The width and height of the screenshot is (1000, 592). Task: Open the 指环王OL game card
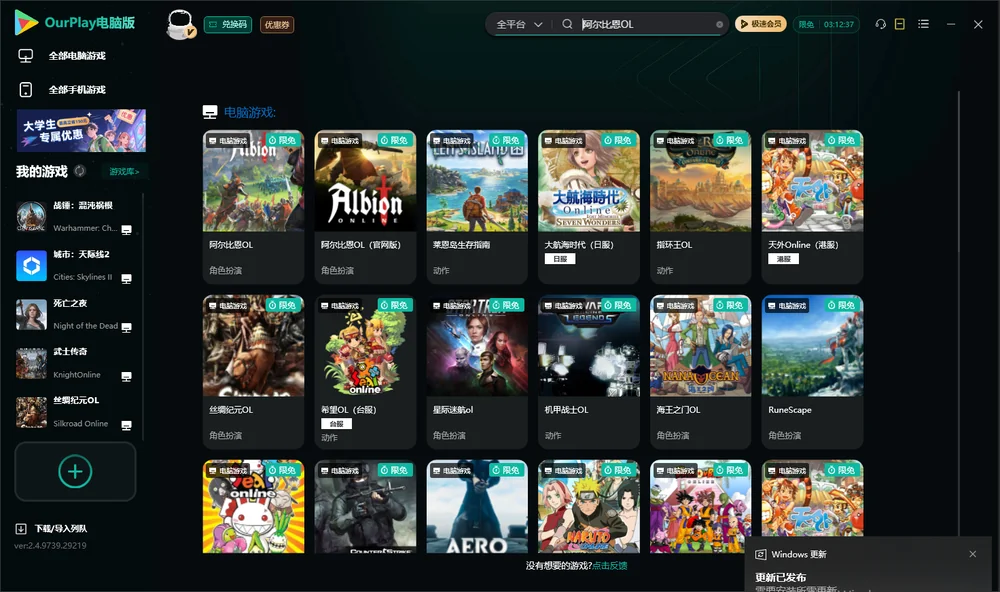(x=700, y=207)
